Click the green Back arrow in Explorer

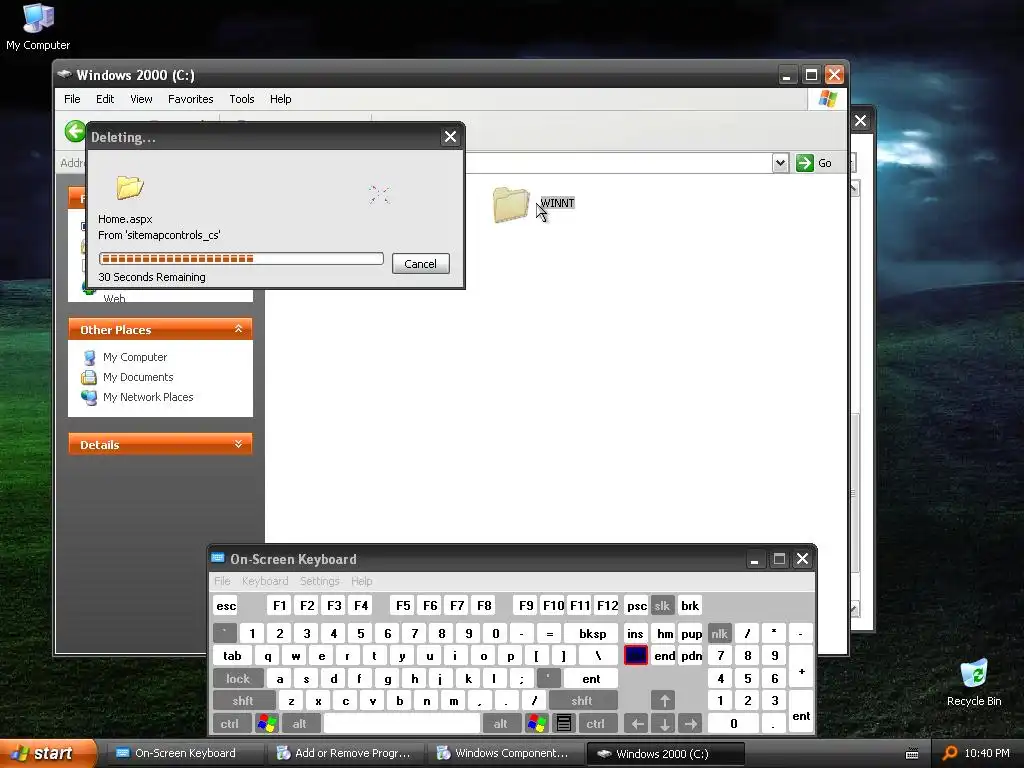point(75,131)
